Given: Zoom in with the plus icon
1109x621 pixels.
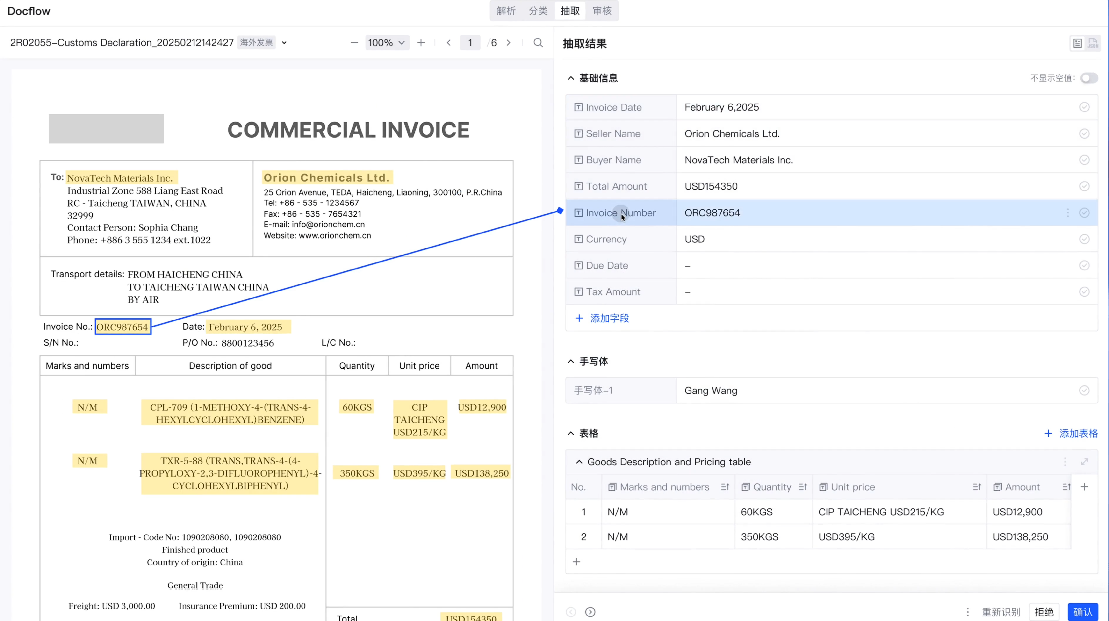Looking at the screenshot, I should pyautogui.click(x=421, y=43).
